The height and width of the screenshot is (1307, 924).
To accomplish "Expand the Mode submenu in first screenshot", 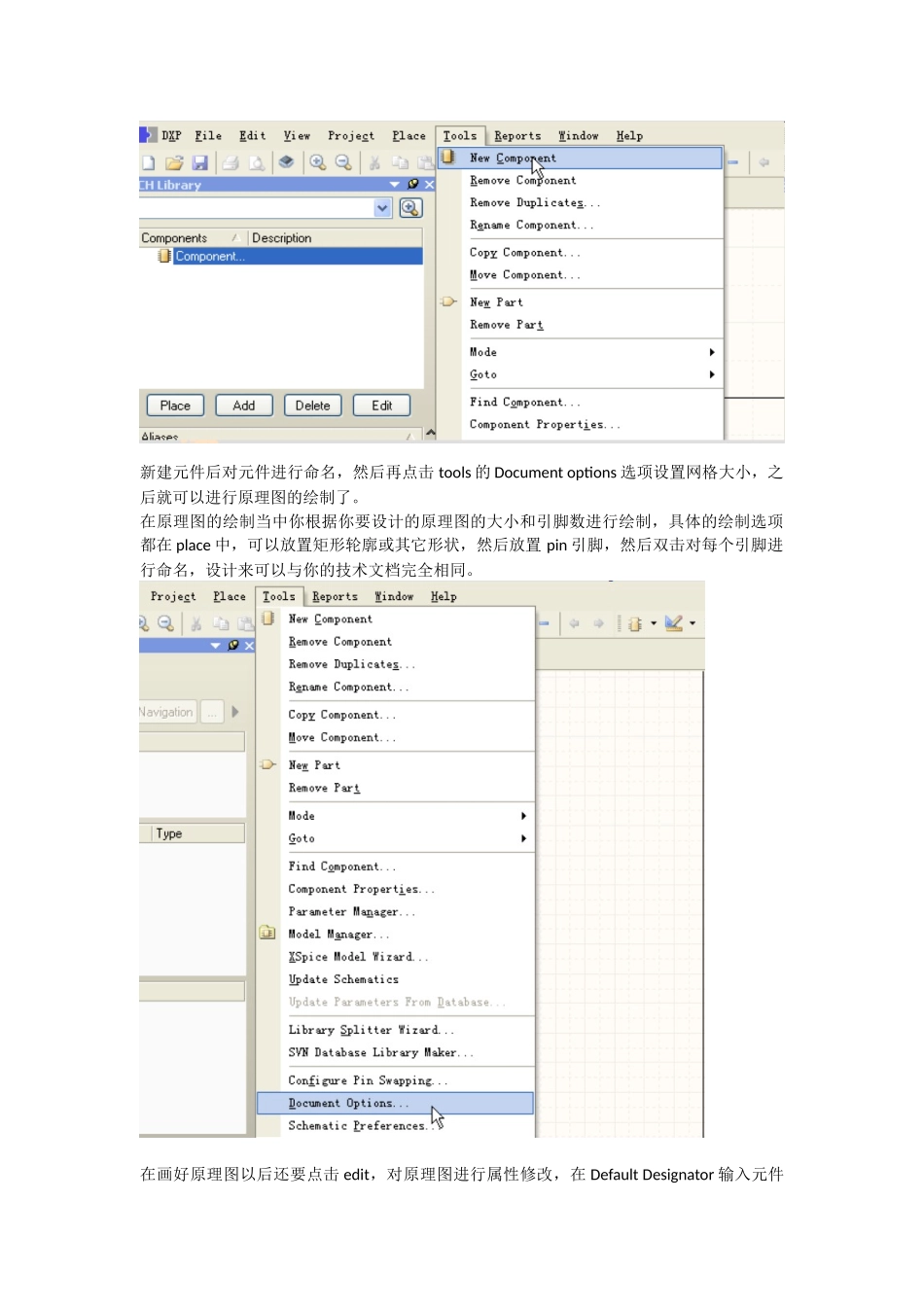I will (712, 352).
